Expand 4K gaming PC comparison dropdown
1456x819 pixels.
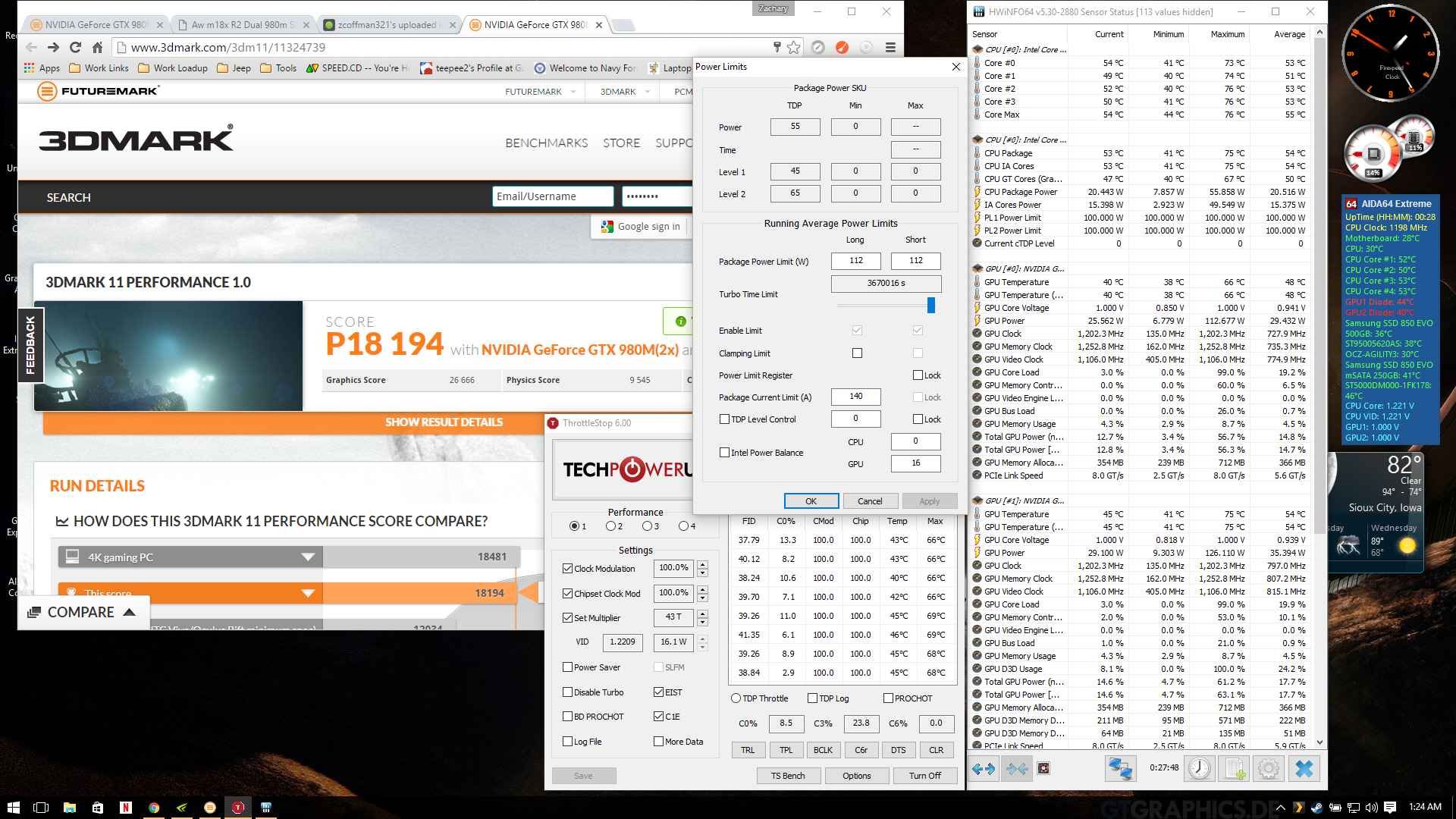[307, 557]
